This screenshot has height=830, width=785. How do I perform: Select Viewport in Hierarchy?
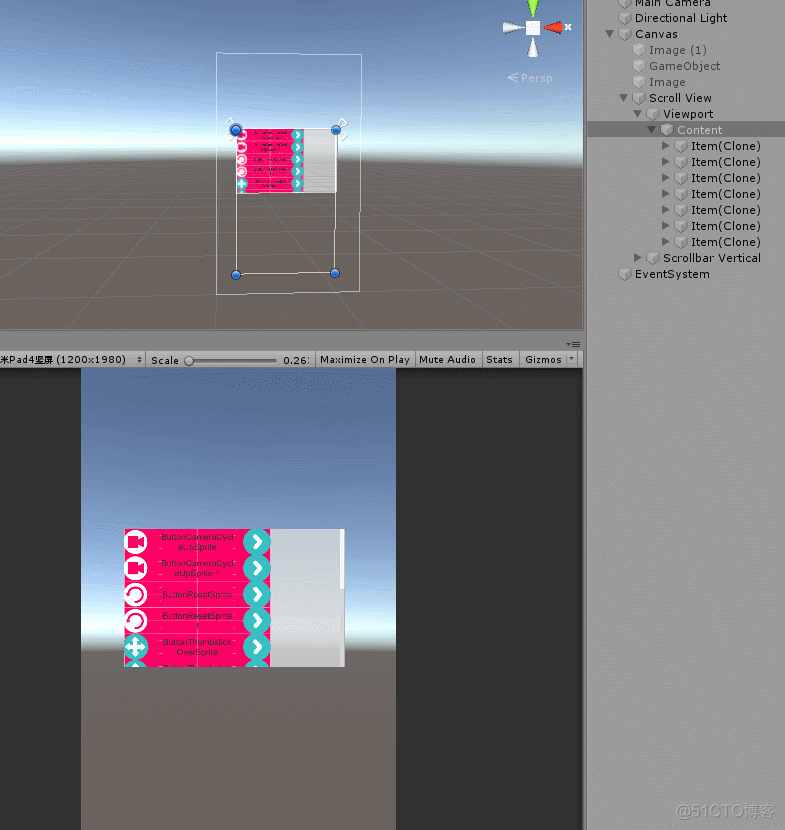click(x=688, y=114)
